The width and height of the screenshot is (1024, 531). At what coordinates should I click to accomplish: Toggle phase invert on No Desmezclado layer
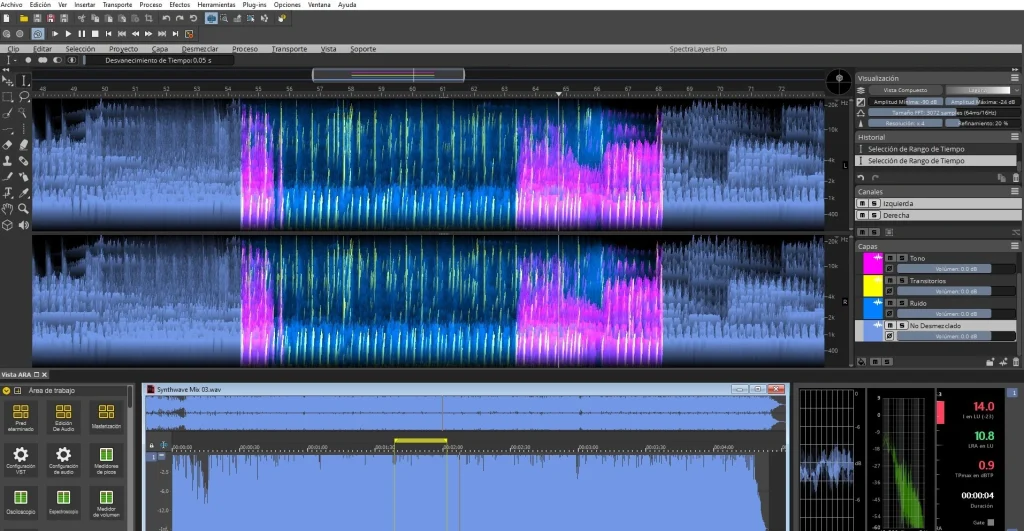click(889, 336)
